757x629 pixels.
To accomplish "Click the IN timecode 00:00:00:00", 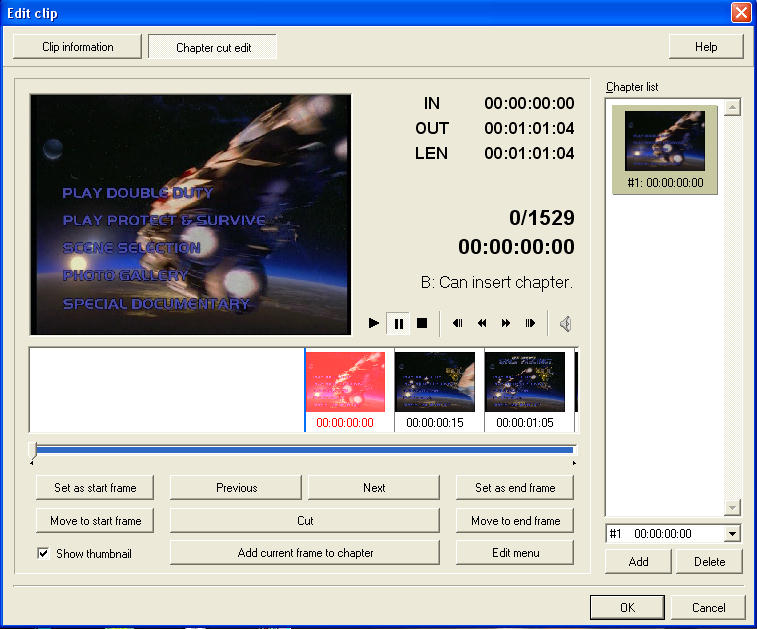I will pos(529,103).
